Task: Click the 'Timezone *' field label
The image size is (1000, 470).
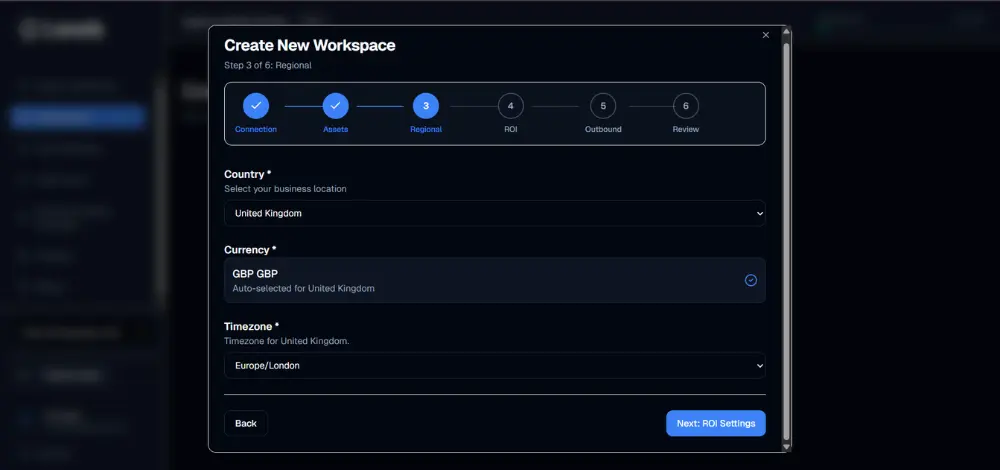Action: pos(252,327)
